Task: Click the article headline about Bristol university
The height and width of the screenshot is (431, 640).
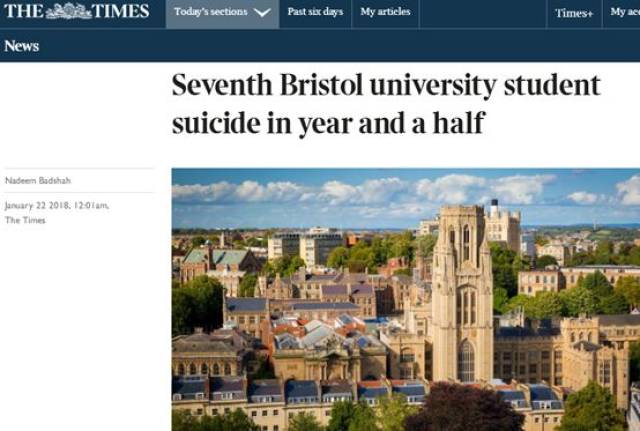Action: click(386, 105)
